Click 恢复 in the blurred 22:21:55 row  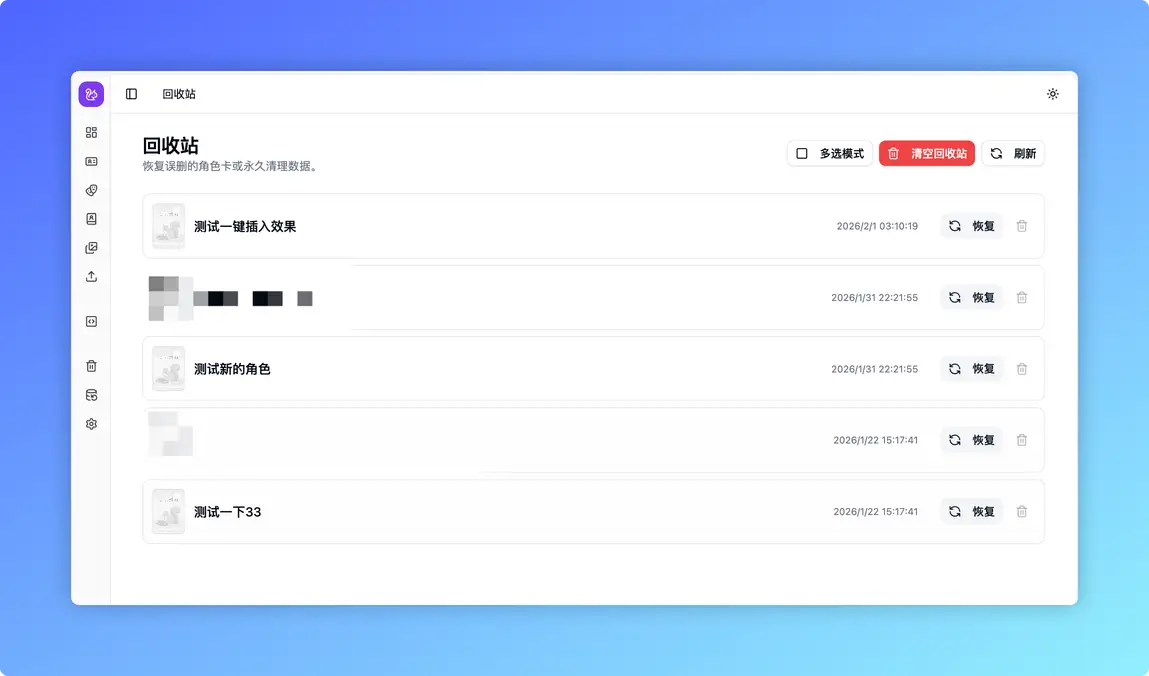971,297
